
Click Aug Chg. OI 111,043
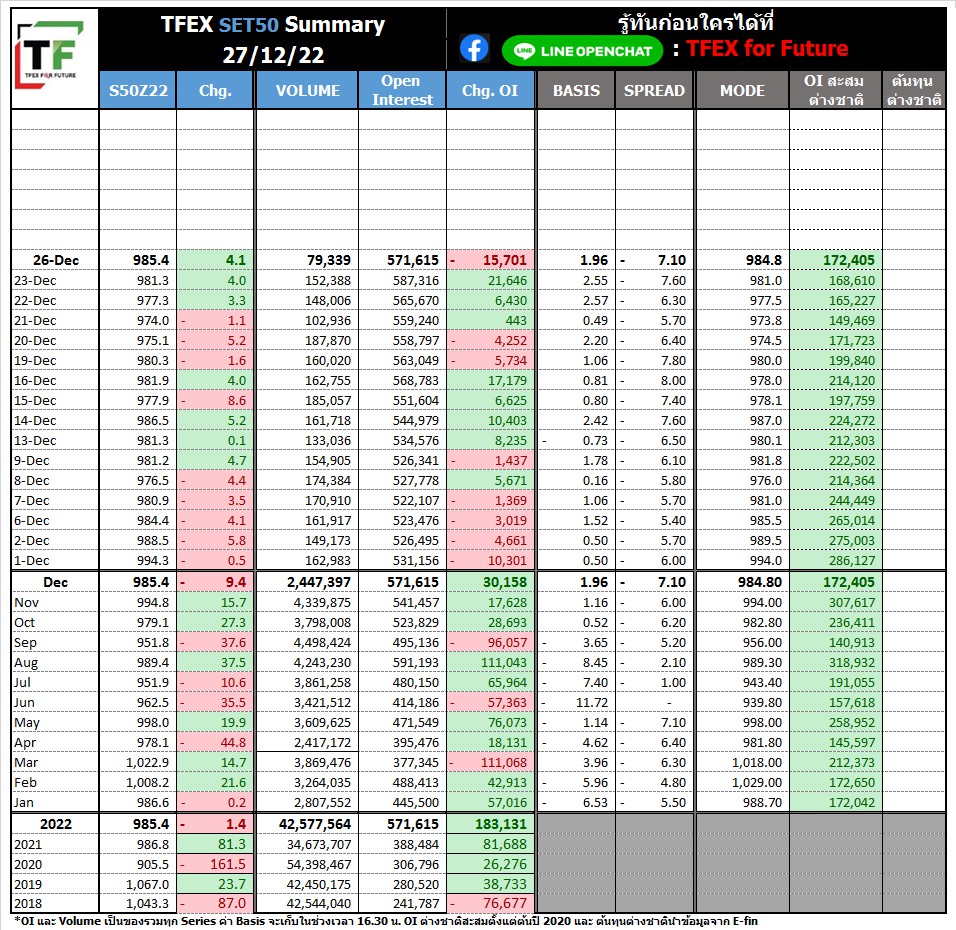pos(504,663)
